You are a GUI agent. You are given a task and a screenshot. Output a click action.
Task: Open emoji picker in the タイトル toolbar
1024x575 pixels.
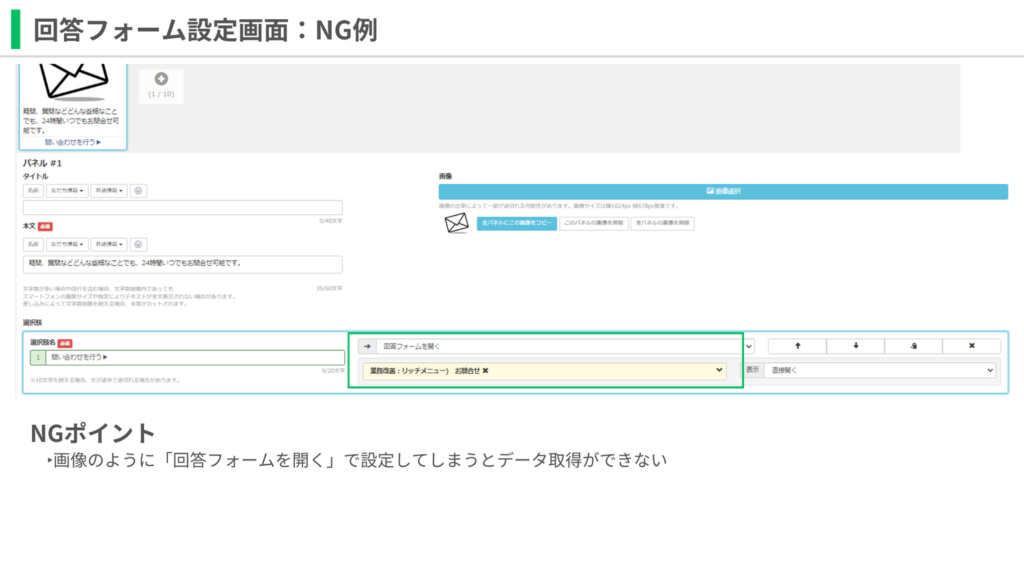coord(138,190)
